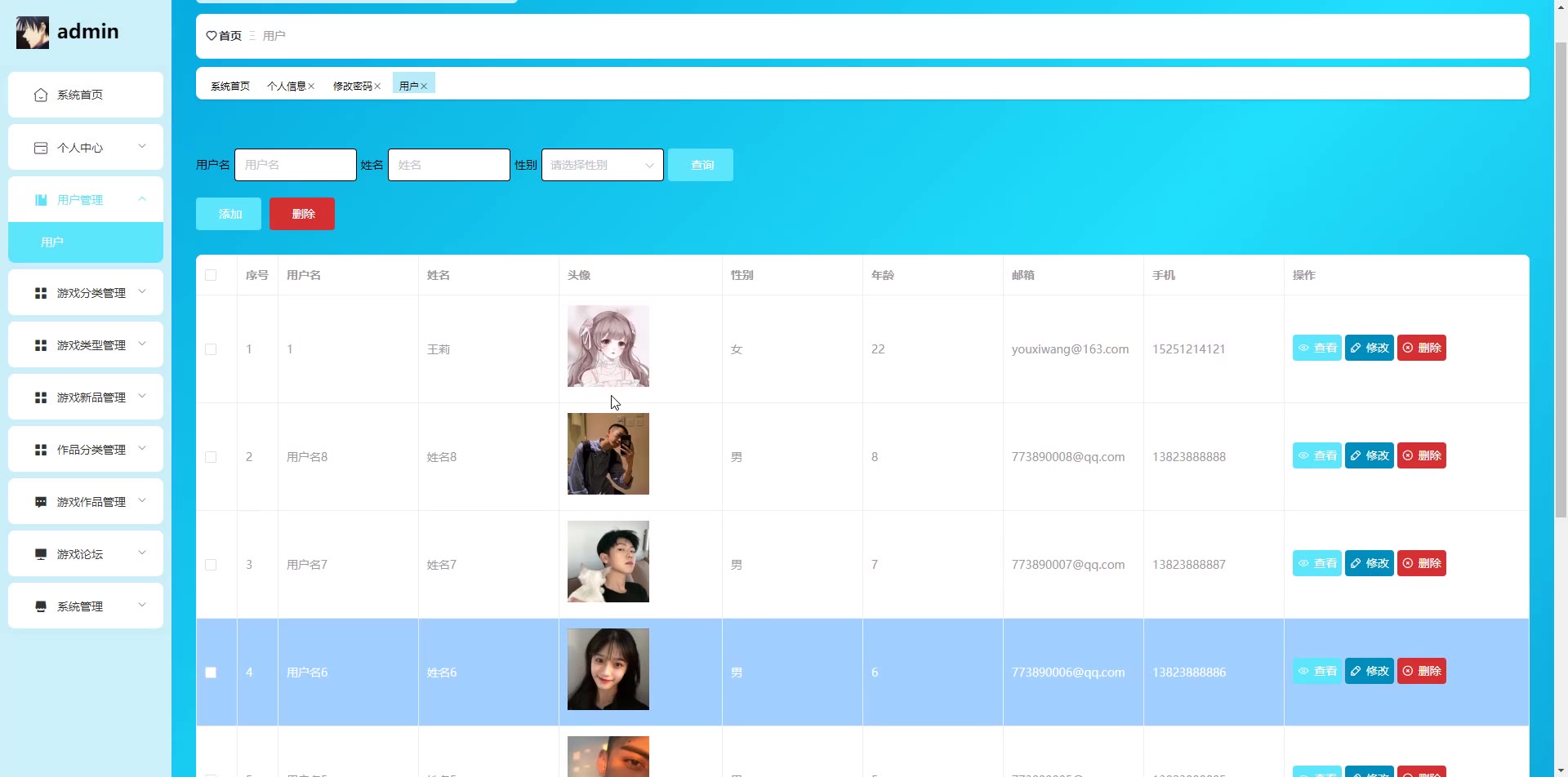Close the 个人信息 tab
This screenshot has height=777, width=1568.
point(311,86)
